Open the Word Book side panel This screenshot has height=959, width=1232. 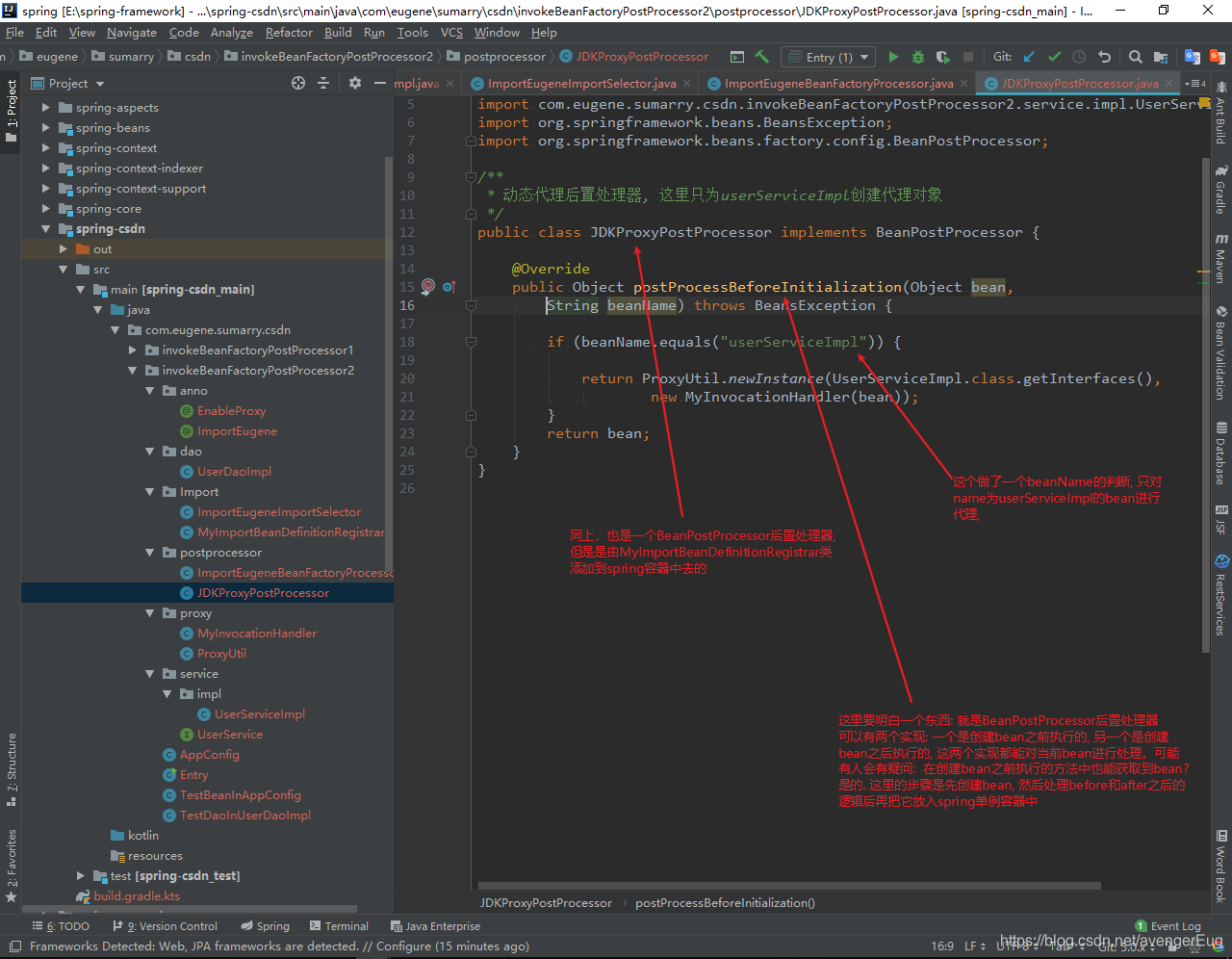[1220, 867]
